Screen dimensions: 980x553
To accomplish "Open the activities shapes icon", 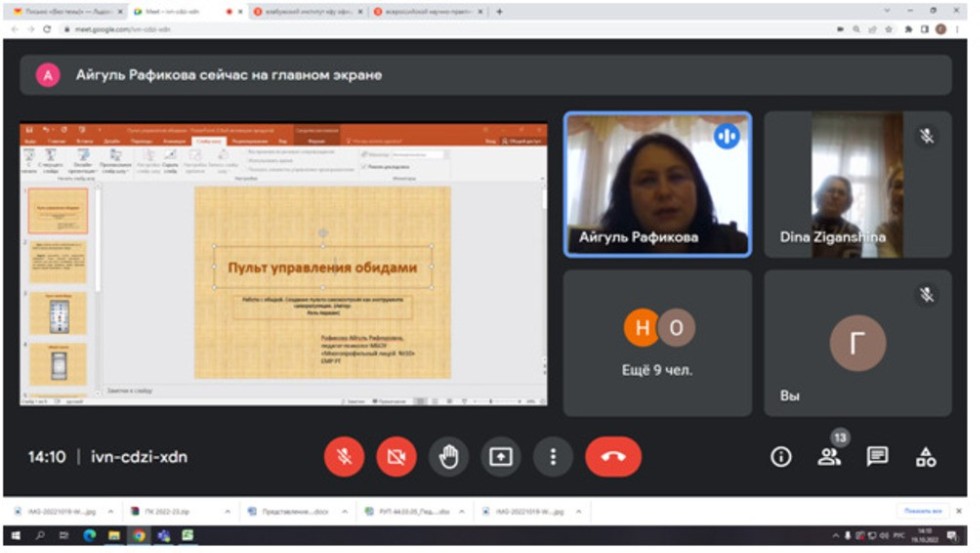I will [926, 457].
